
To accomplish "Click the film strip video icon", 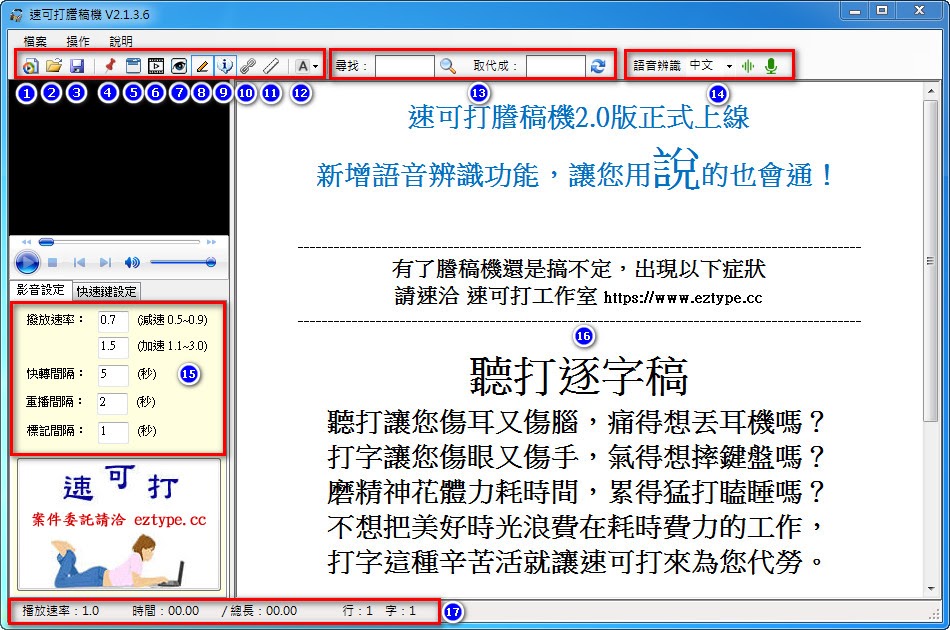I will (x=156, y=65).
